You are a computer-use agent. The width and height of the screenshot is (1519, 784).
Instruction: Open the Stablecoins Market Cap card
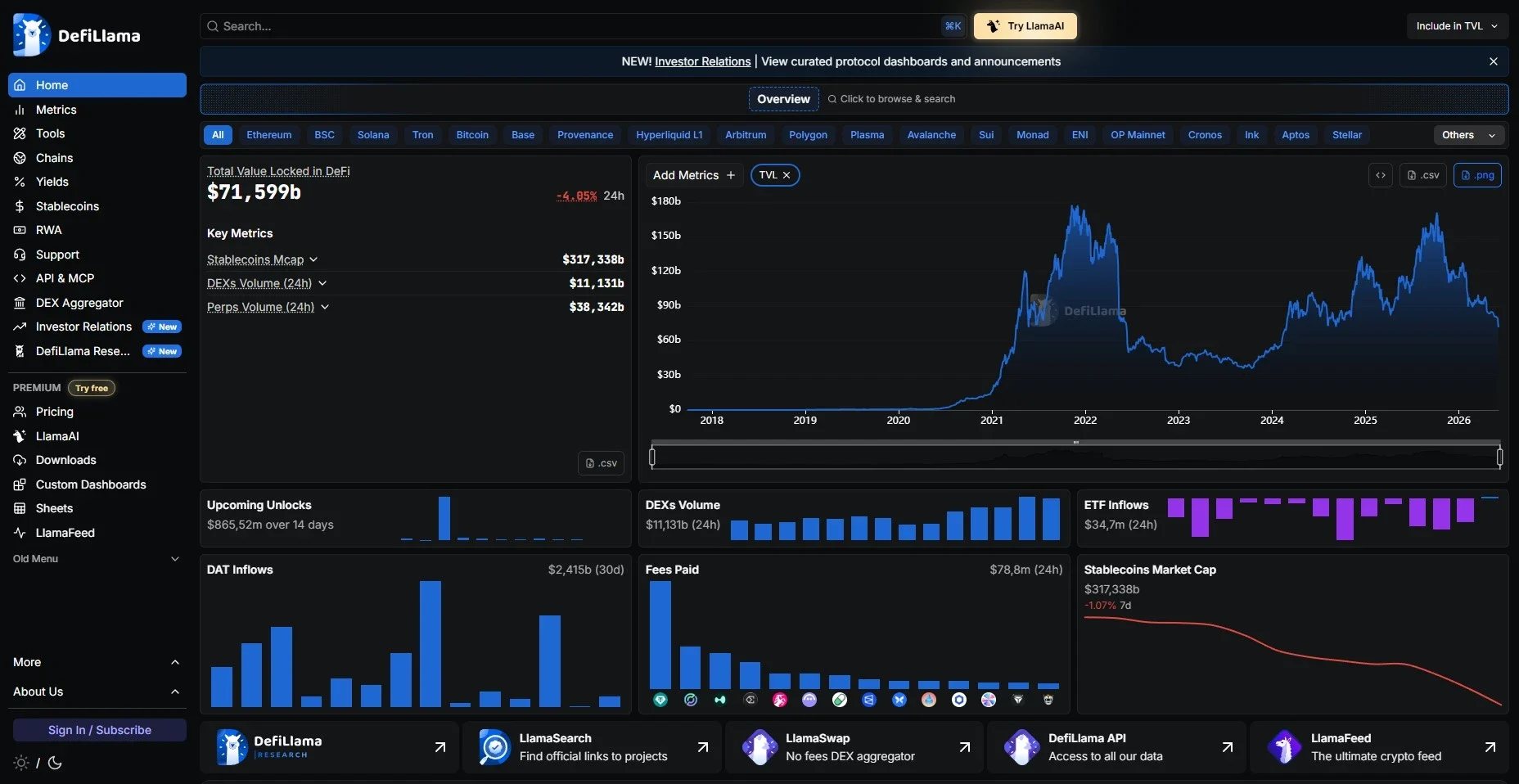click(1293, 634)
